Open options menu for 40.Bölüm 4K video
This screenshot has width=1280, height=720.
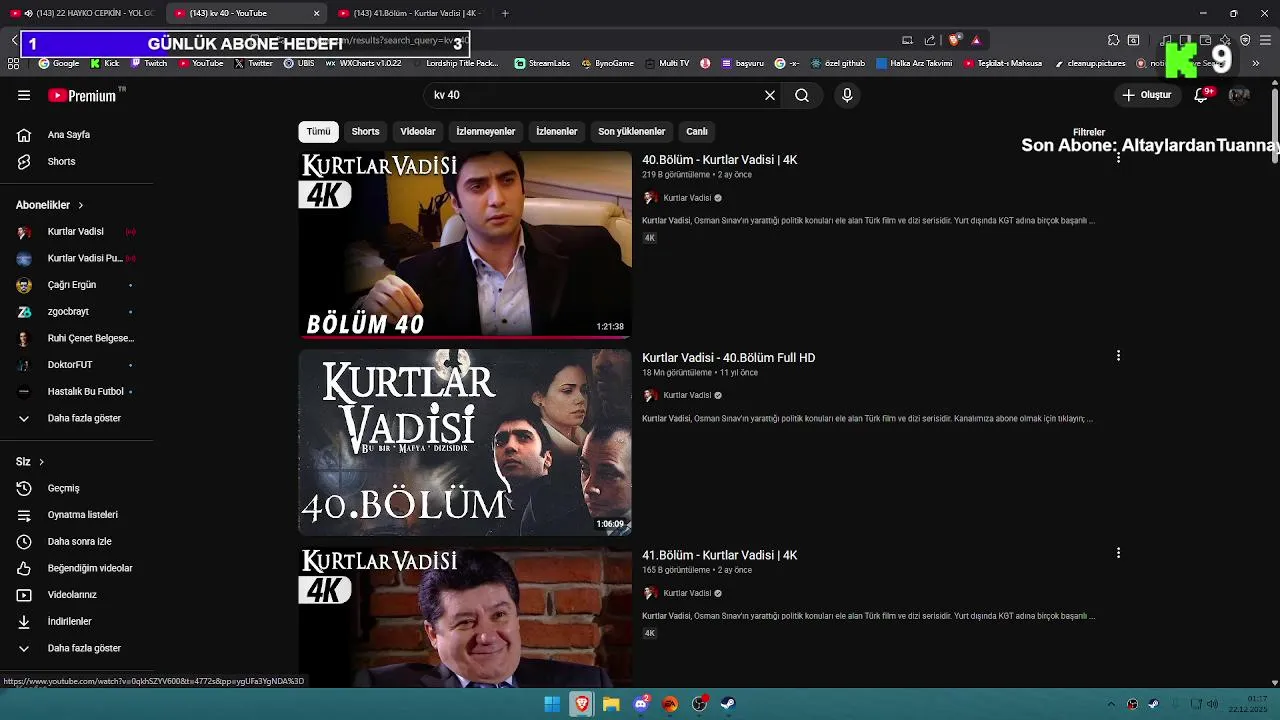[1118, 158]
